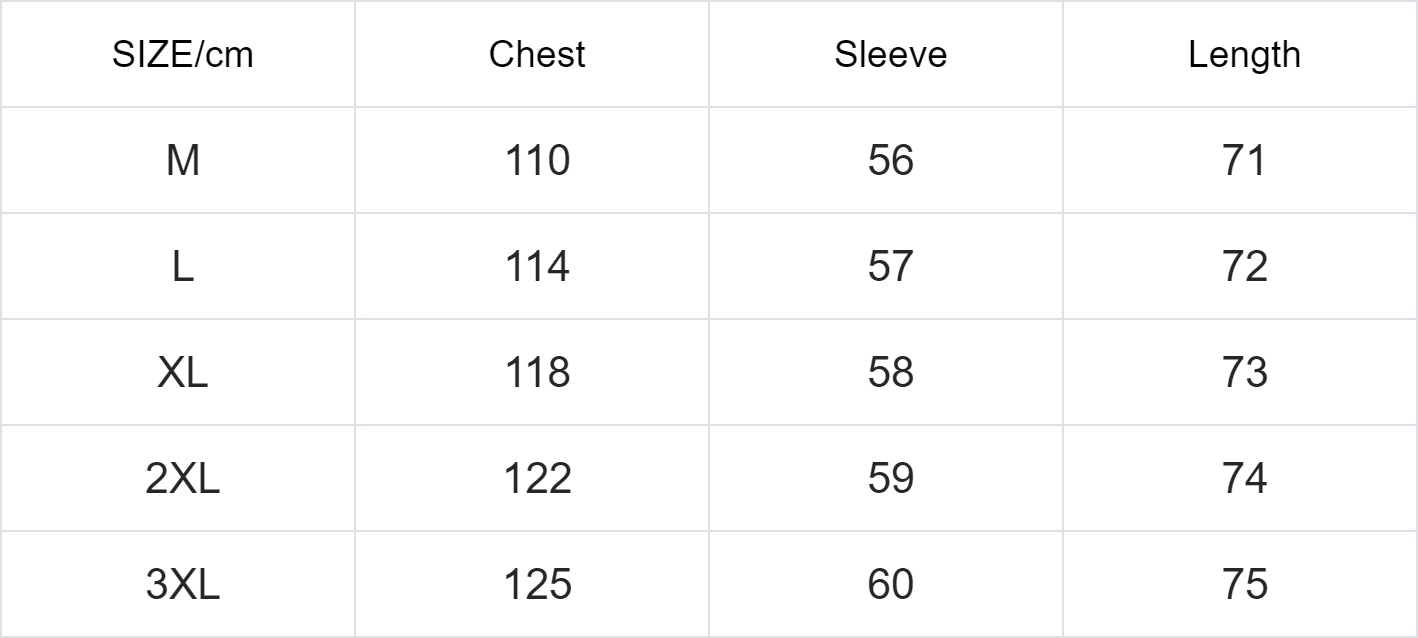Select length value 72 in L row

coord(1244,266)
